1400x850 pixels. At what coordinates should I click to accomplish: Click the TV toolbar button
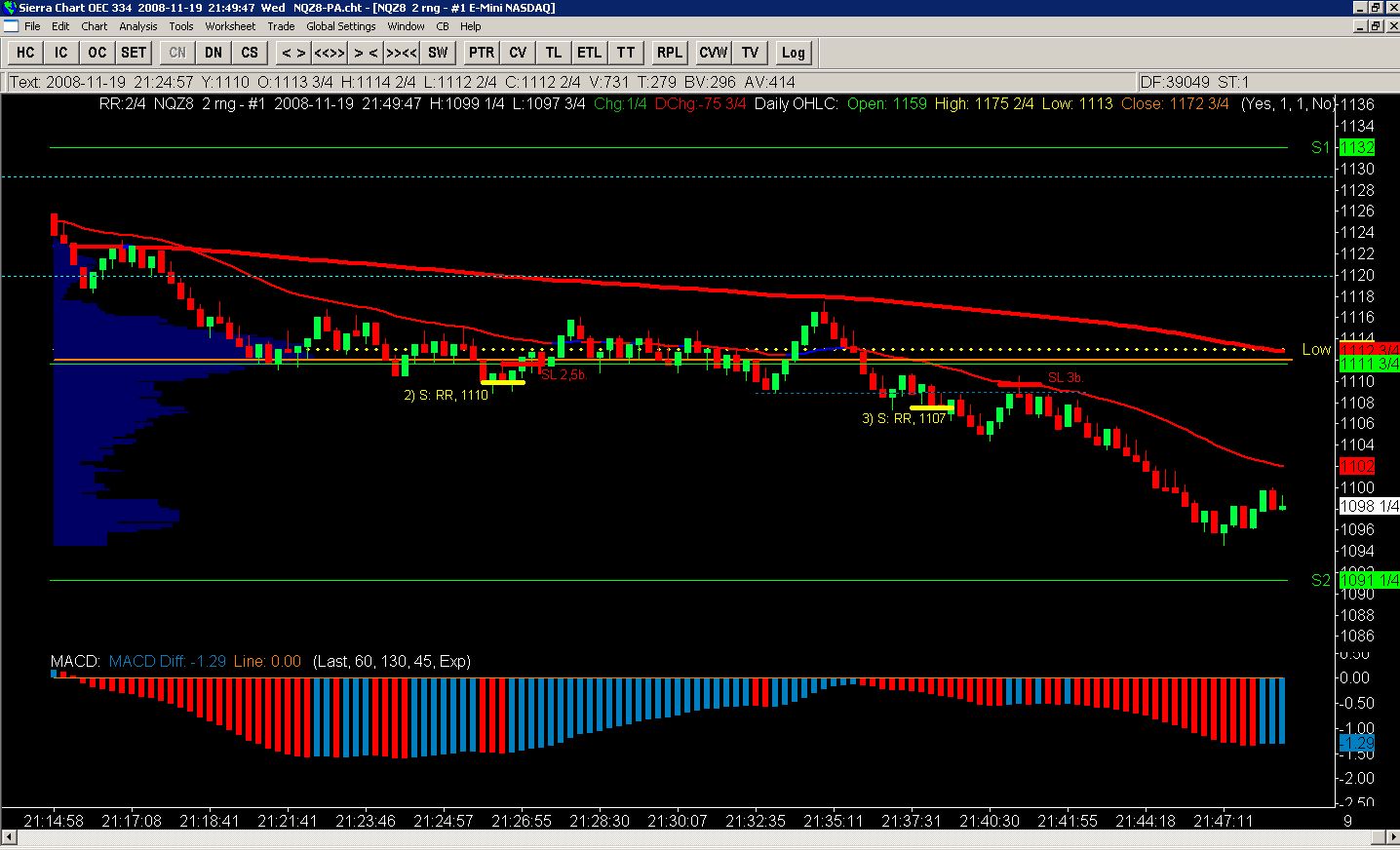coord(750,53)
